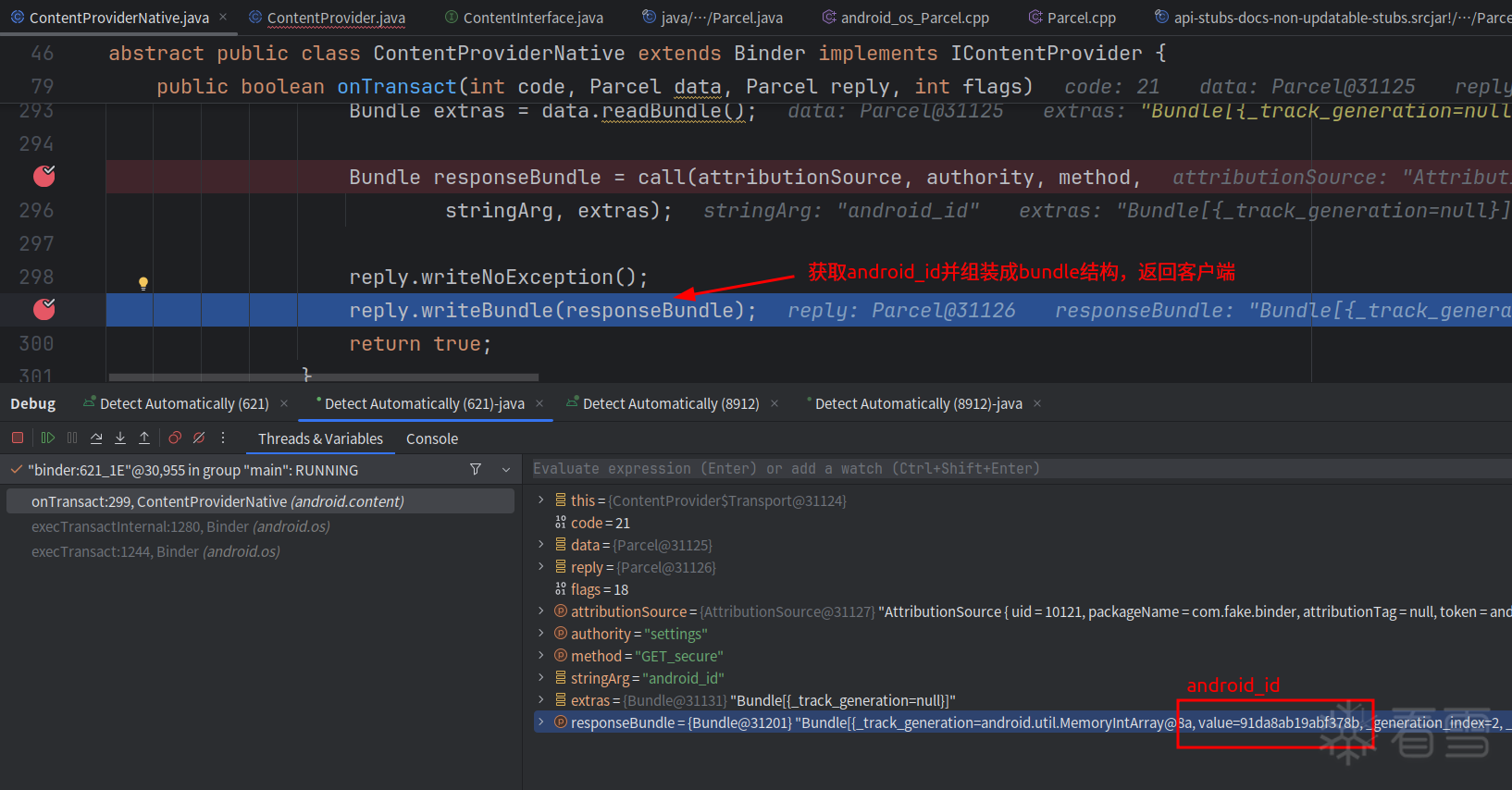Viewport: 1512px width, 790px height.
Task: Close Detect Automatically (621)-java debug tab
Action: point(539,403)
